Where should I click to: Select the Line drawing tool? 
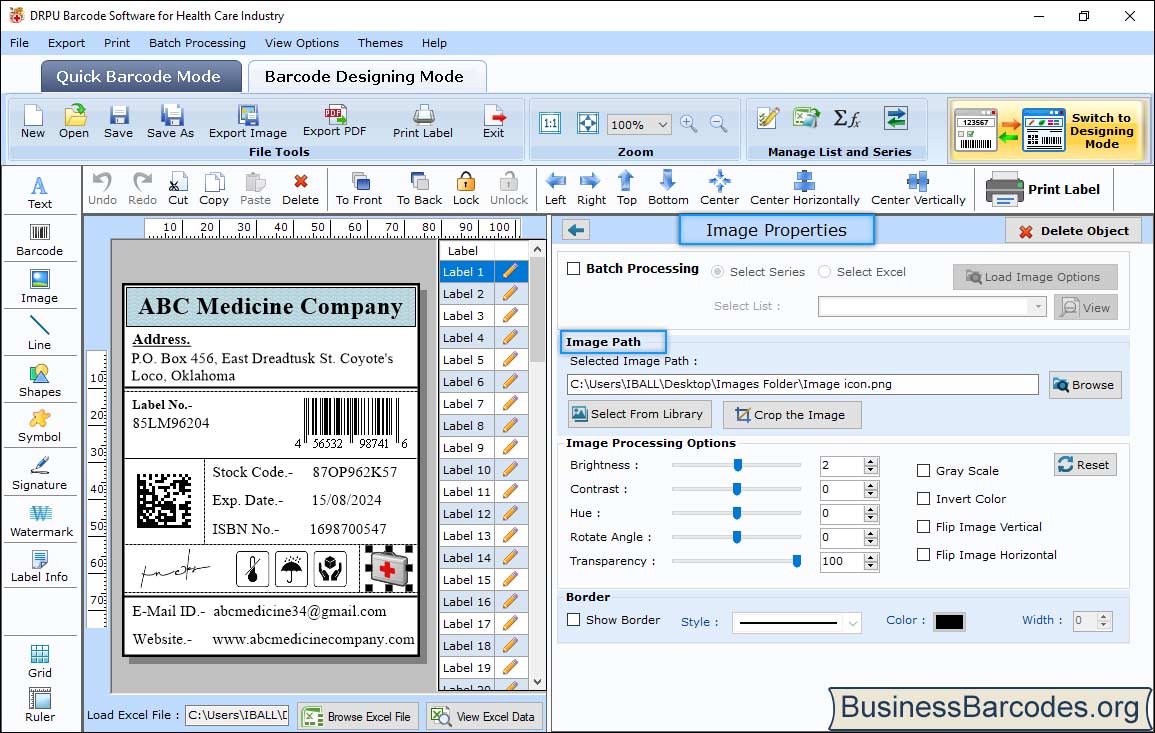tap(40, 333)
